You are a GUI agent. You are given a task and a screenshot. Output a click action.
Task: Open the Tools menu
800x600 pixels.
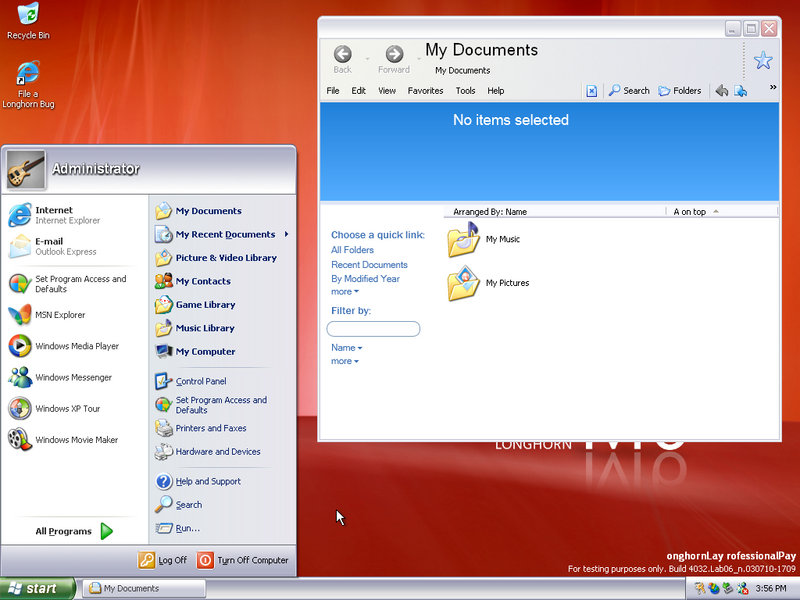coord(465,90)
